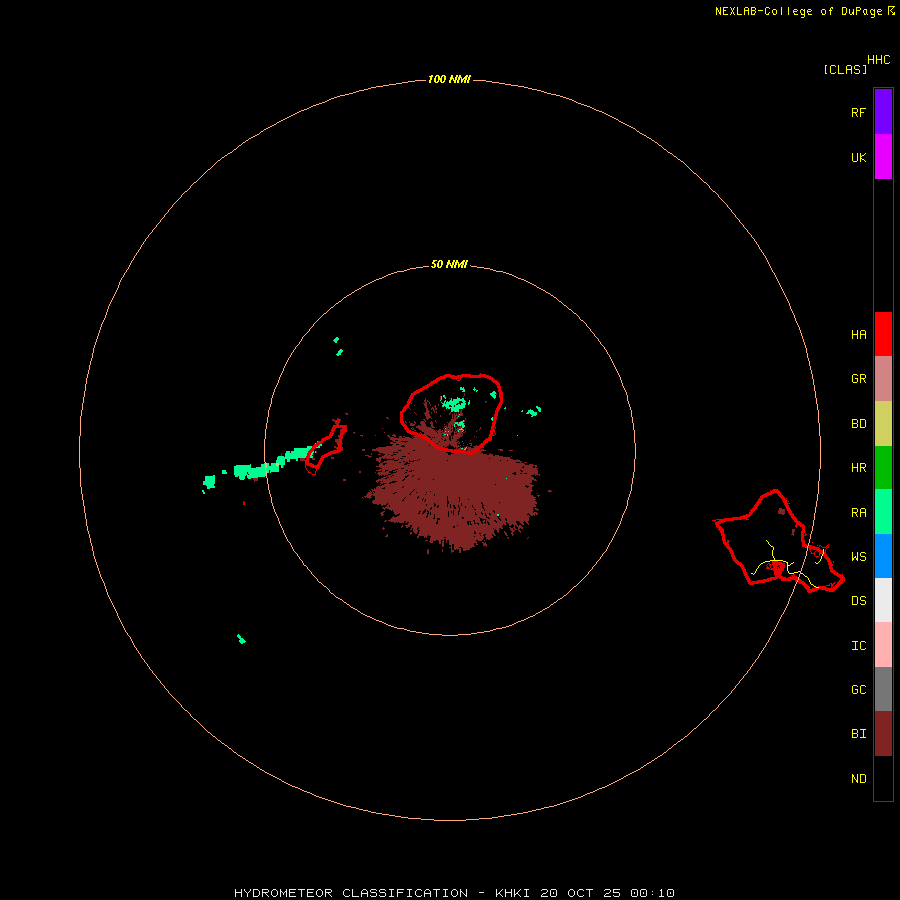This screenshot has width=900, height=900.
Task: Click the HR dark green legend swatch
Action: (x=883, y=468)
